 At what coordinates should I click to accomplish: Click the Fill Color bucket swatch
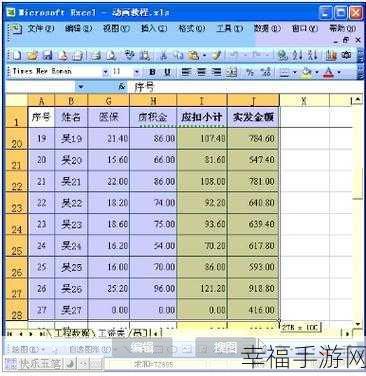pyautogui.click(x=307, y=72)
